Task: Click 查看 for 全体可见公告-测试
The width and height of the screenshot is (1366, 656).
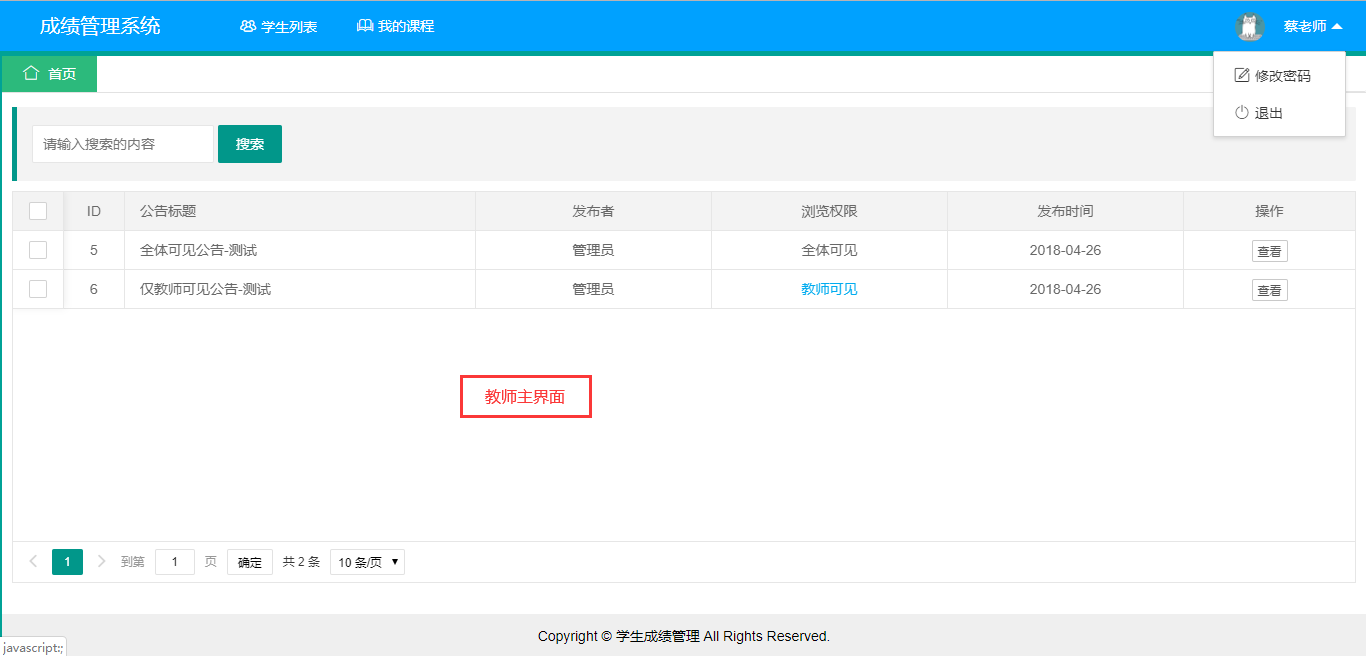Action: 1270,251
